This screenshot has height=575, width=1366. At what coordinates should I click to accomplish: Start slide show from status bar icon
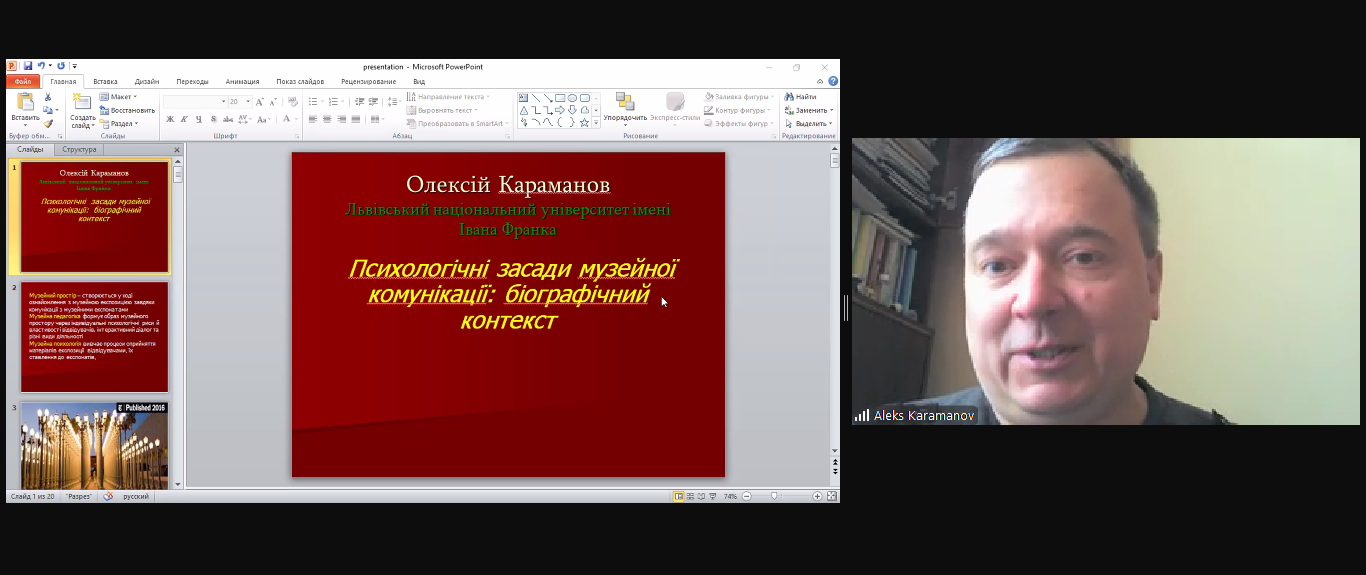coord(713,496)
